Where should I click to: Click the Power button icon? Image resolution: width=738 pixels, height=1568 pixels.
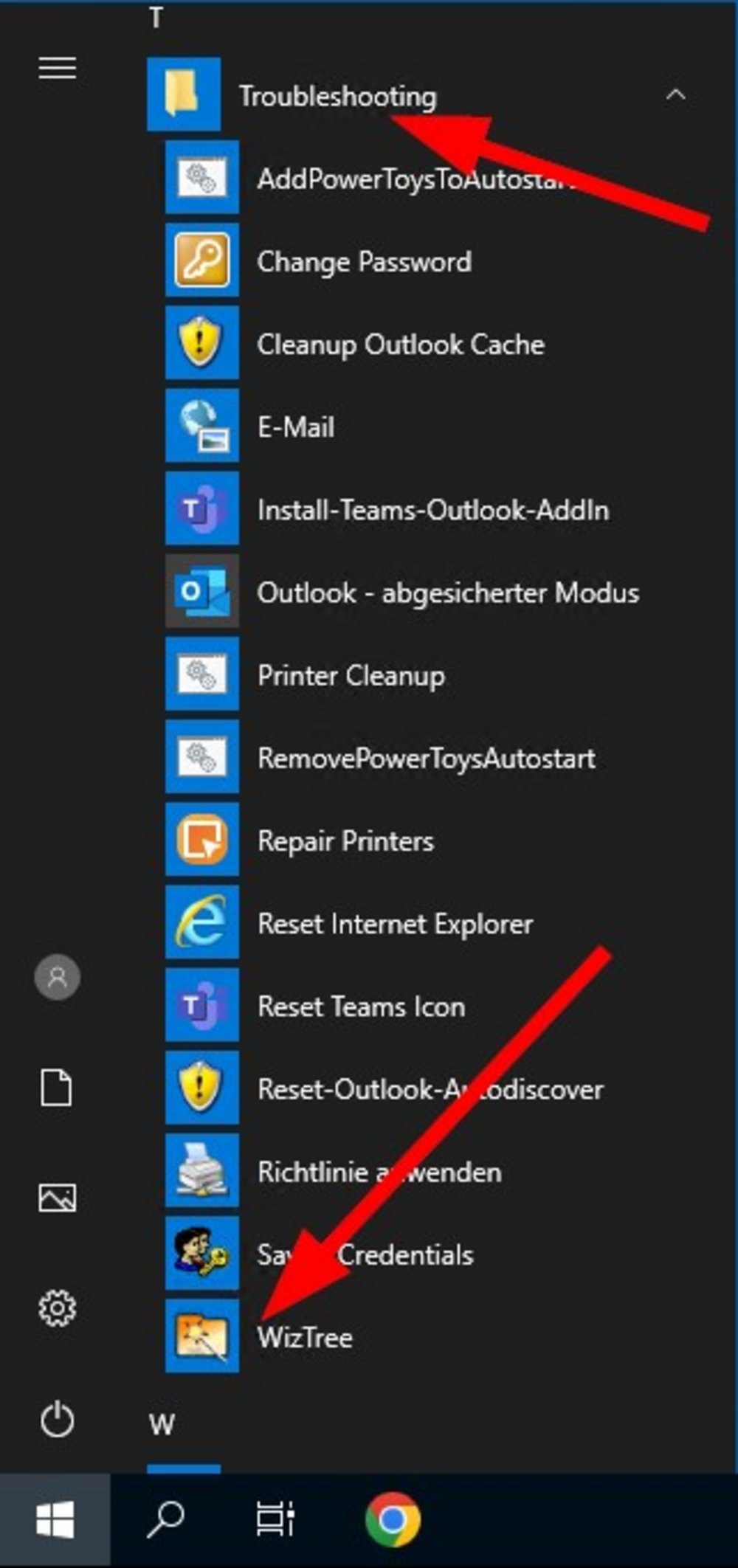coord(58,1420)
